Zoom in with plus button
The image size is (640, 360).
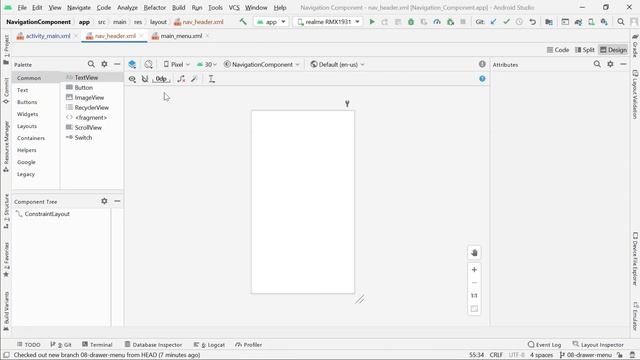tap(474, 270)
